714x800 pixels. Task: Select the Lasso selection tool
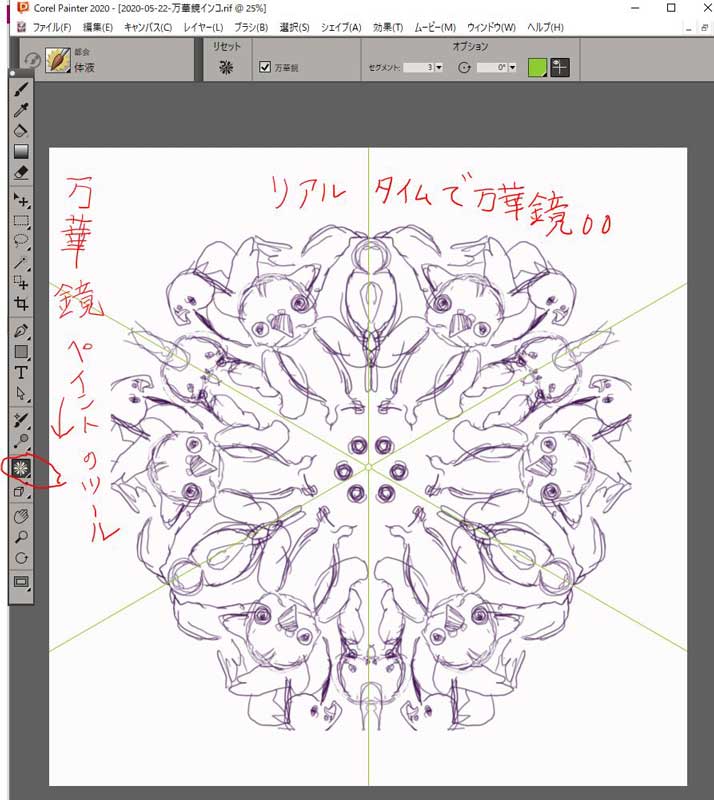[20, 241]
